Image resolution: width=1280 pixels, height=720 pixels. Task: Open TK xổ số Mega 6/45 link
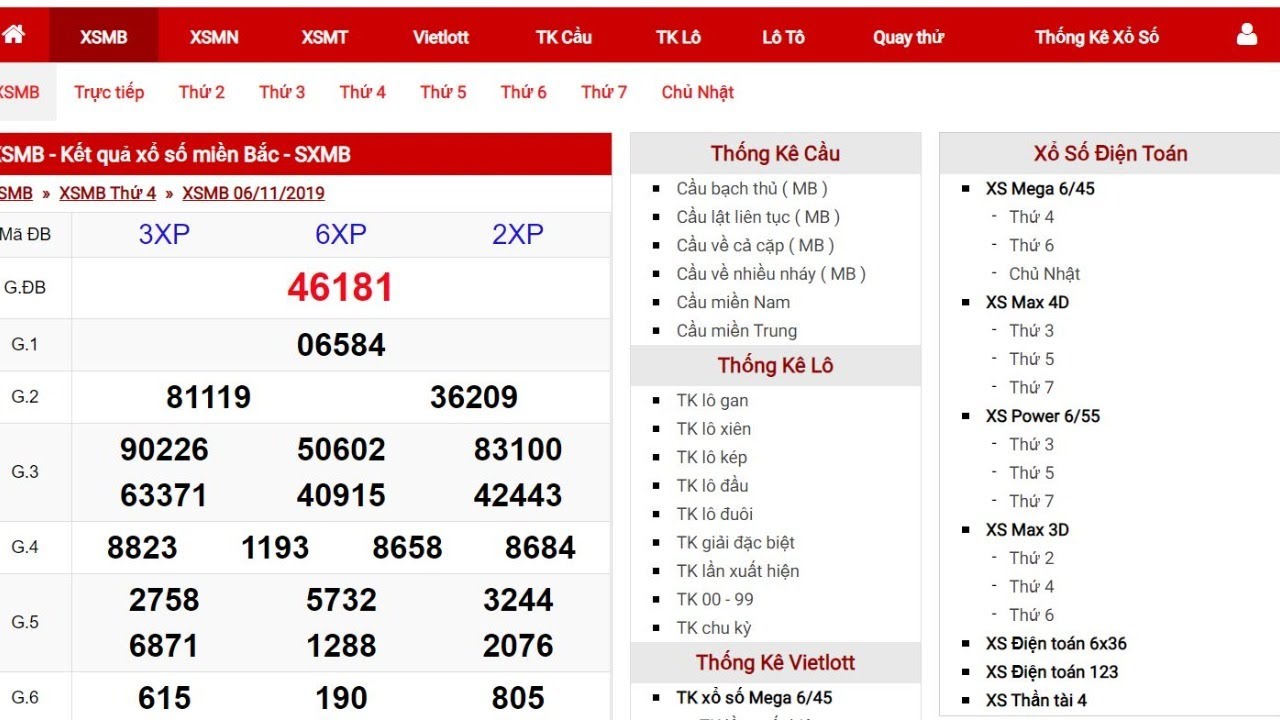[x=754, y=697]
